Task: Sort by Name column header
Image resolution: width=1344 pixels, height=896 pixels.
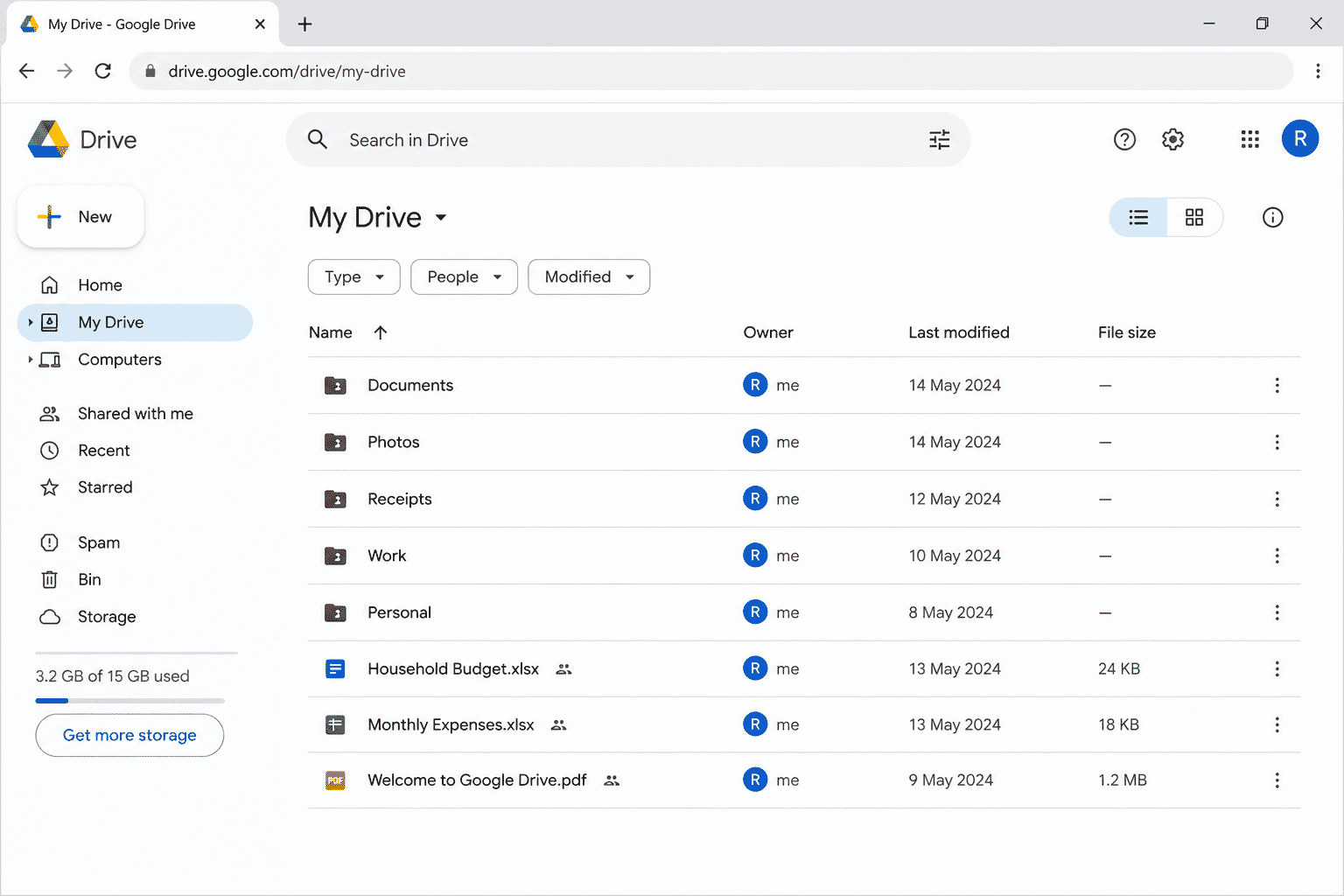Action: 331,332
